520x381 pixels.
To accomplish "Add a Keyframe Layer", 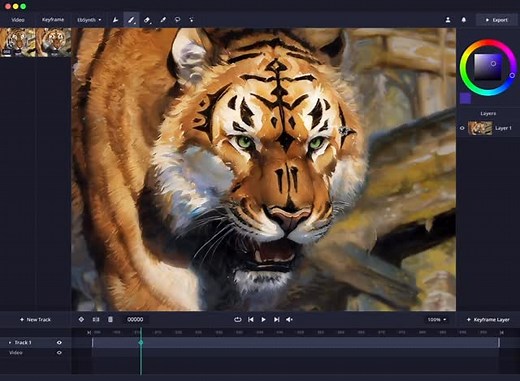I will tap(488, 320).
